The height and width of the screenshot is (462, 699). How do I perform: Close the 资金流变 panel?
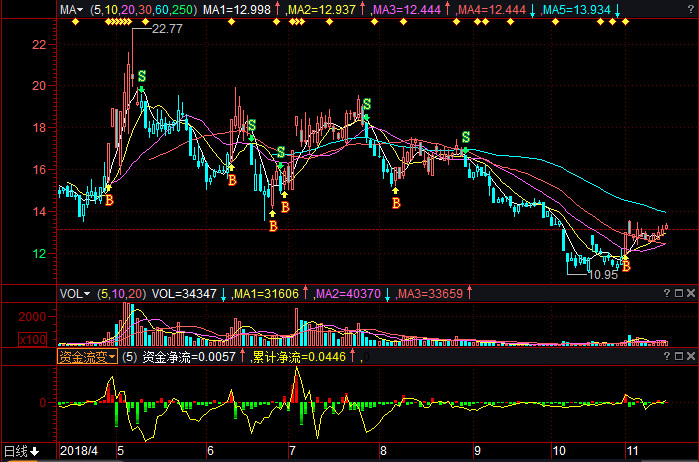(x=690, y=355)
